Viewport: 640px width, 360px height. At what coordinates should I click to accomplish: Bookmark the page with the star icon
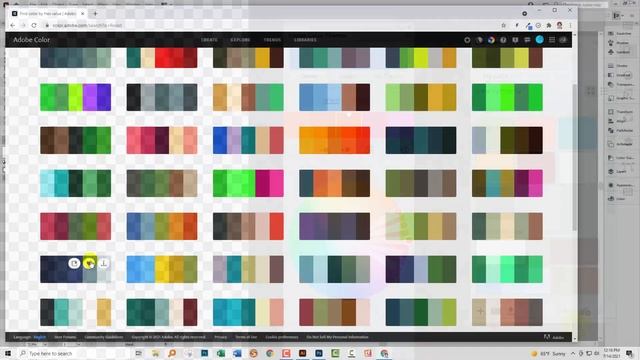[504, 25]
